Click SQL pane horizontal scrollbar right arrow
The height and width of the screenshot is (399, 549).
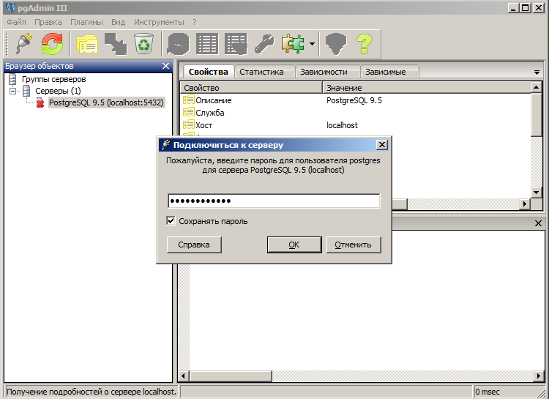[539, 376]
